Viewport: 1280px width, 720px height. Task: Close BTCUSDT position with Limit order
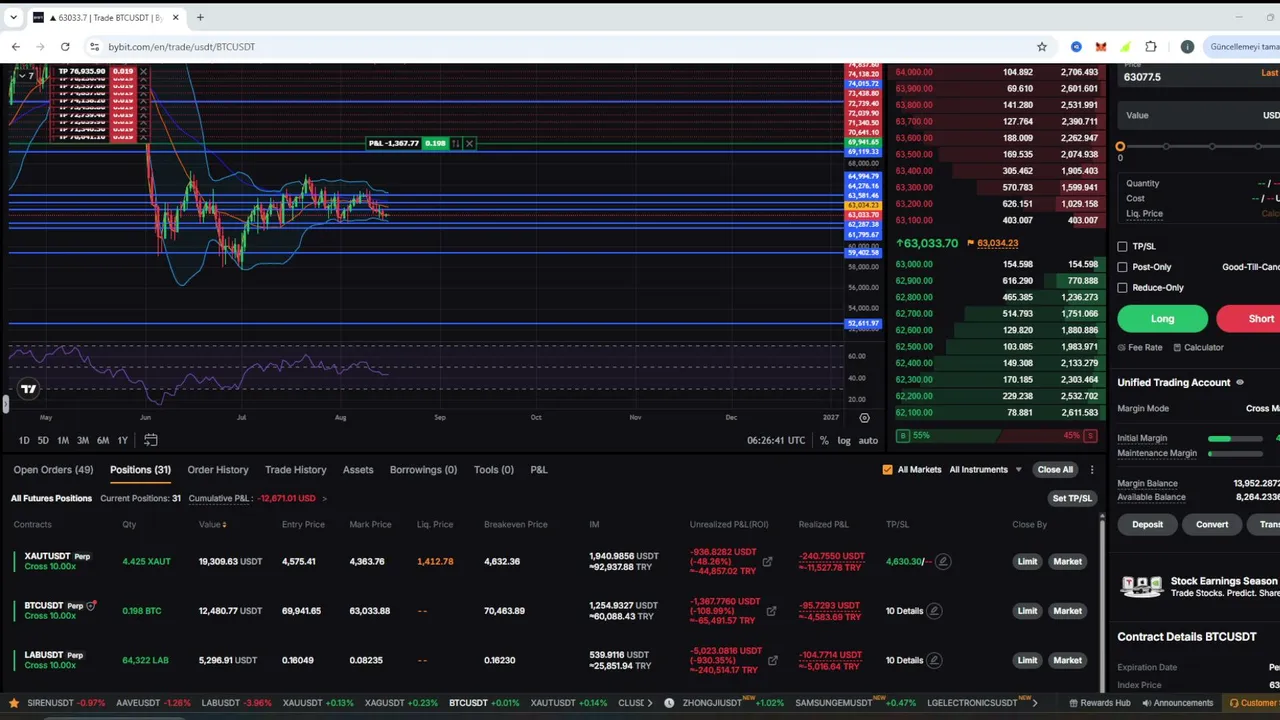[1027, 611]
